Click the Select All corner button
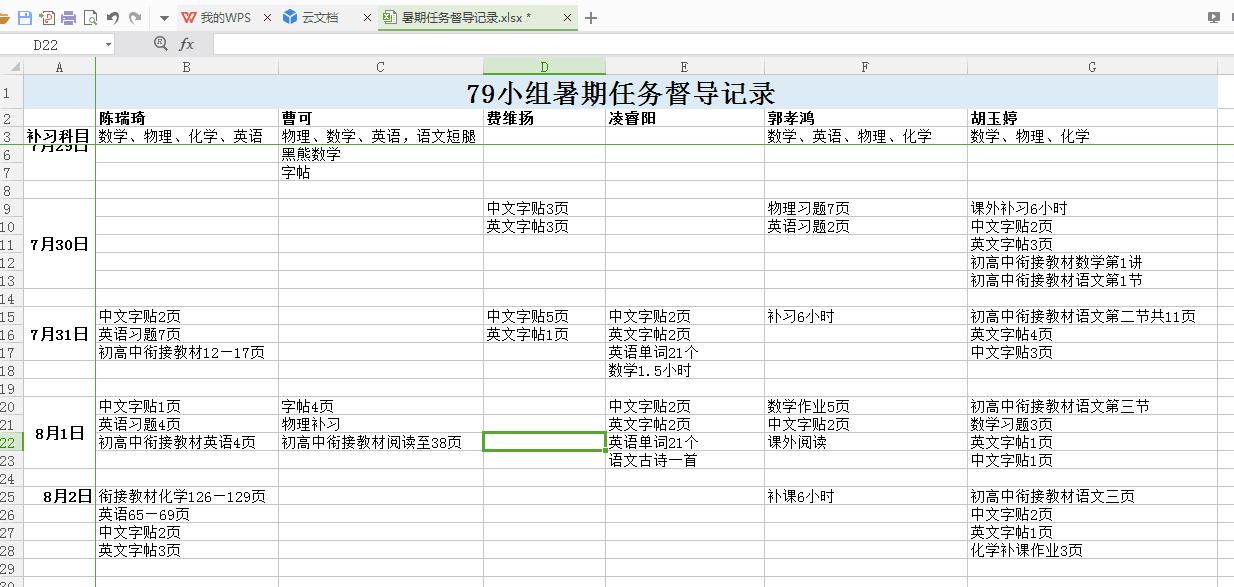The image size is (1234, 587). coord(11,66)
